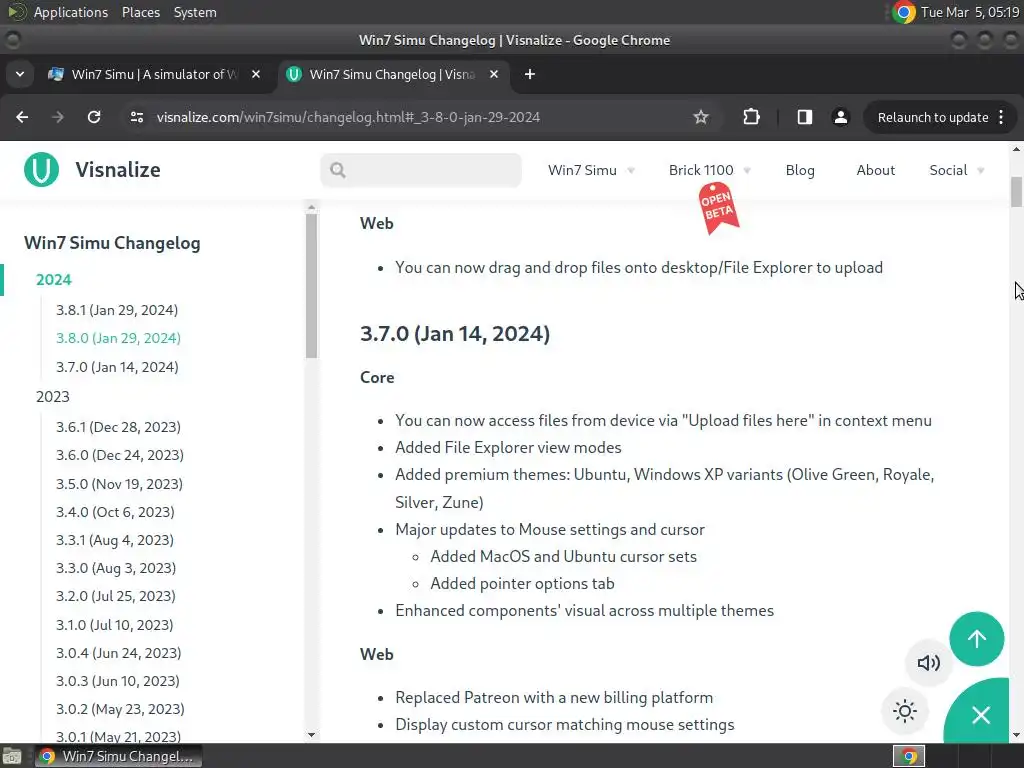The image size is (1024, 768).
Task: Jump to 3.4.0 (Oct 6, 2023) entry
Action: click(x=115, y=512)
